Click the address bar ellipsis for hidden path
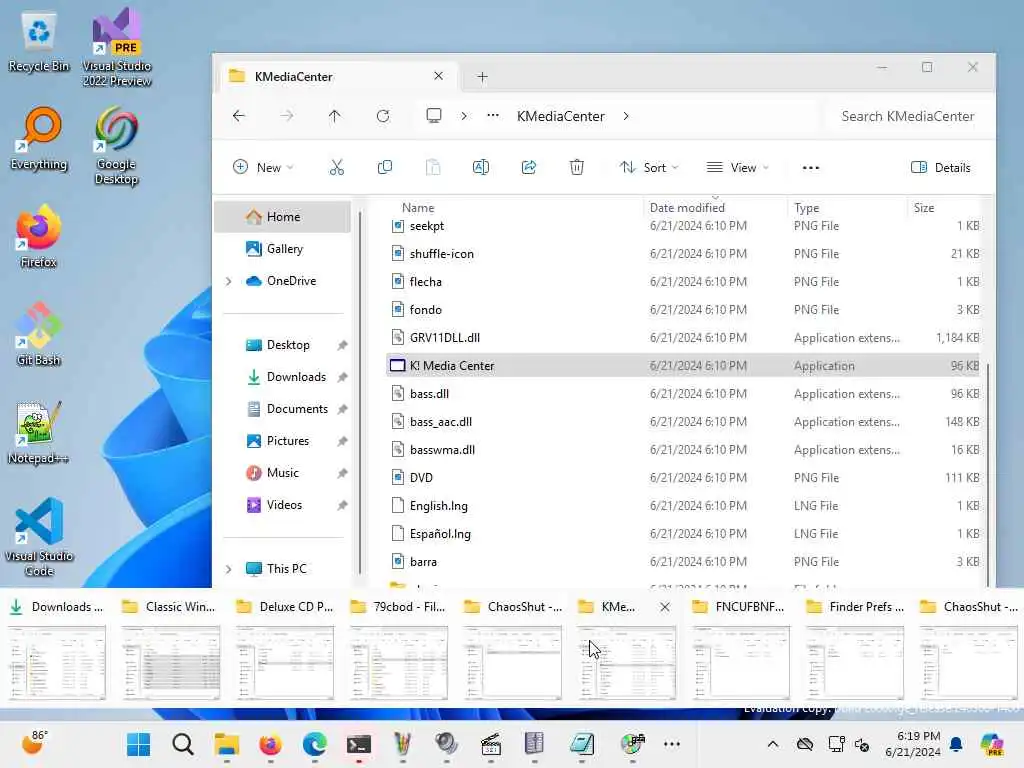Viewport: 1024px width, 768px height. tap(493, 116)
